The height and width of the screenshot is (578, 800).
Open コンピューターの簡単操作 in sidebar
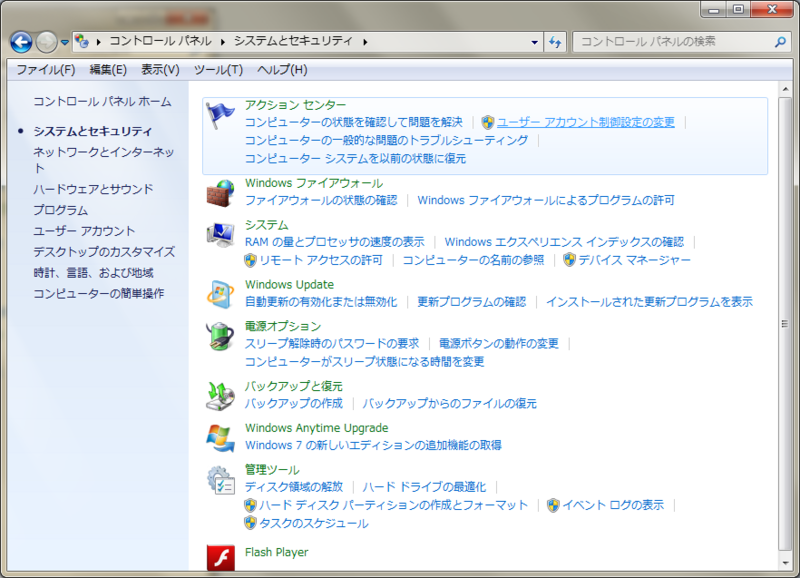pos(99,294)
